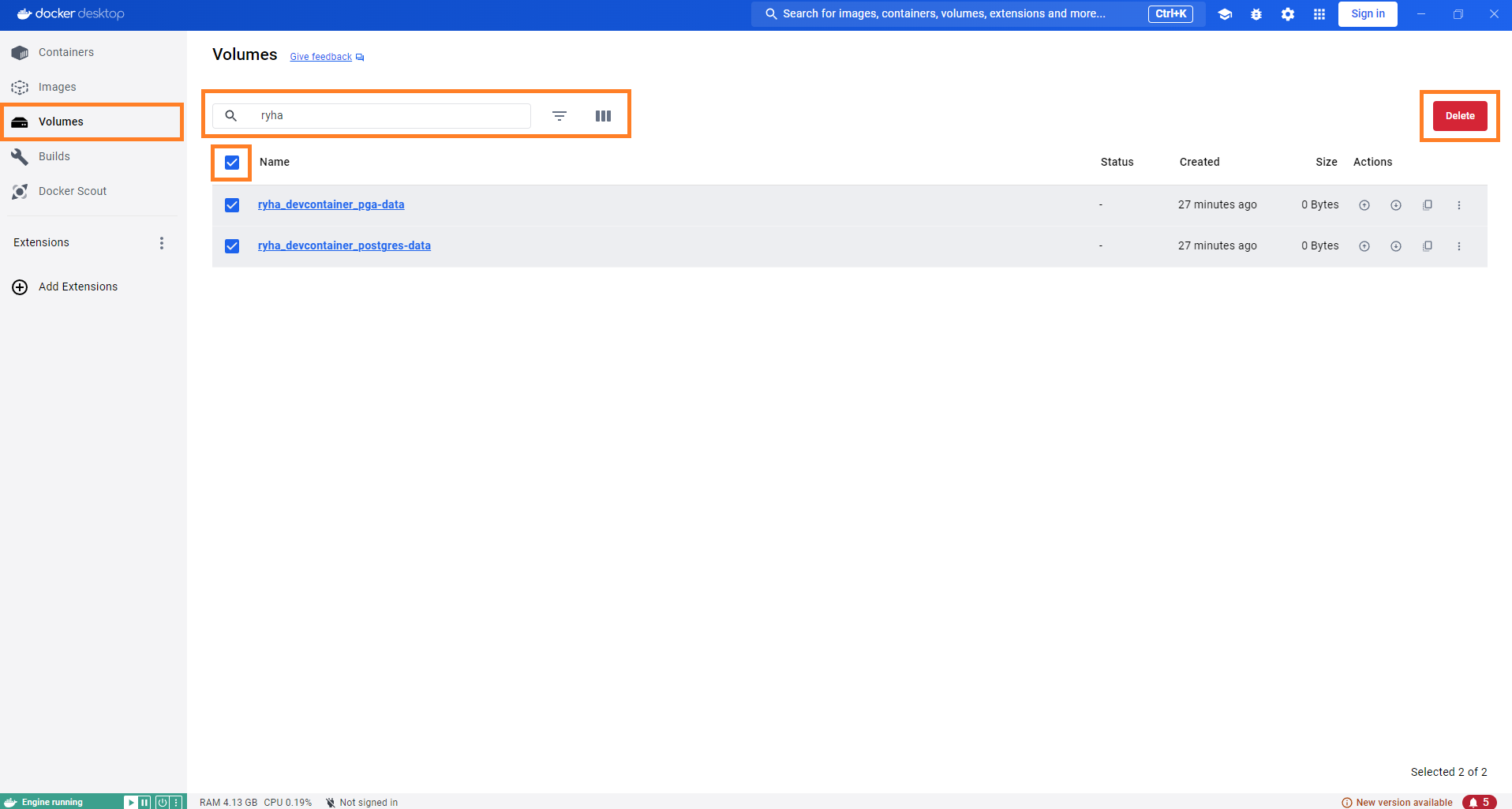
Task: Click the Engine running status label
Action: coord(52,802)
